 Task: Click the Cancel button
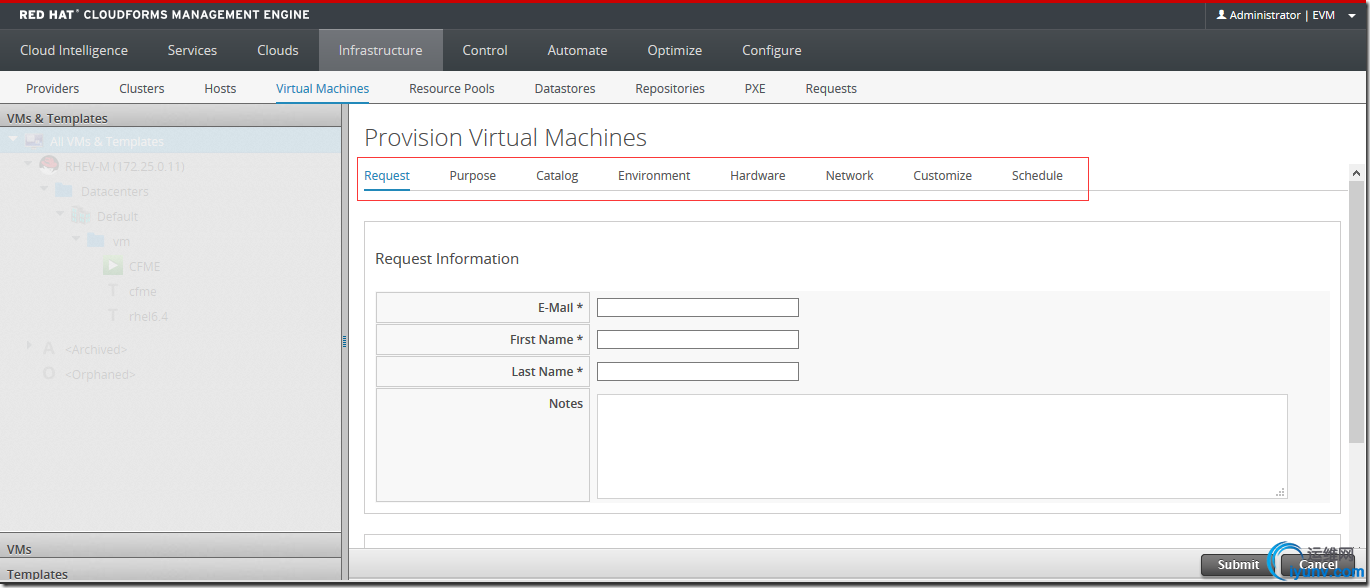pyautogui.click(x=1317, y=565)
